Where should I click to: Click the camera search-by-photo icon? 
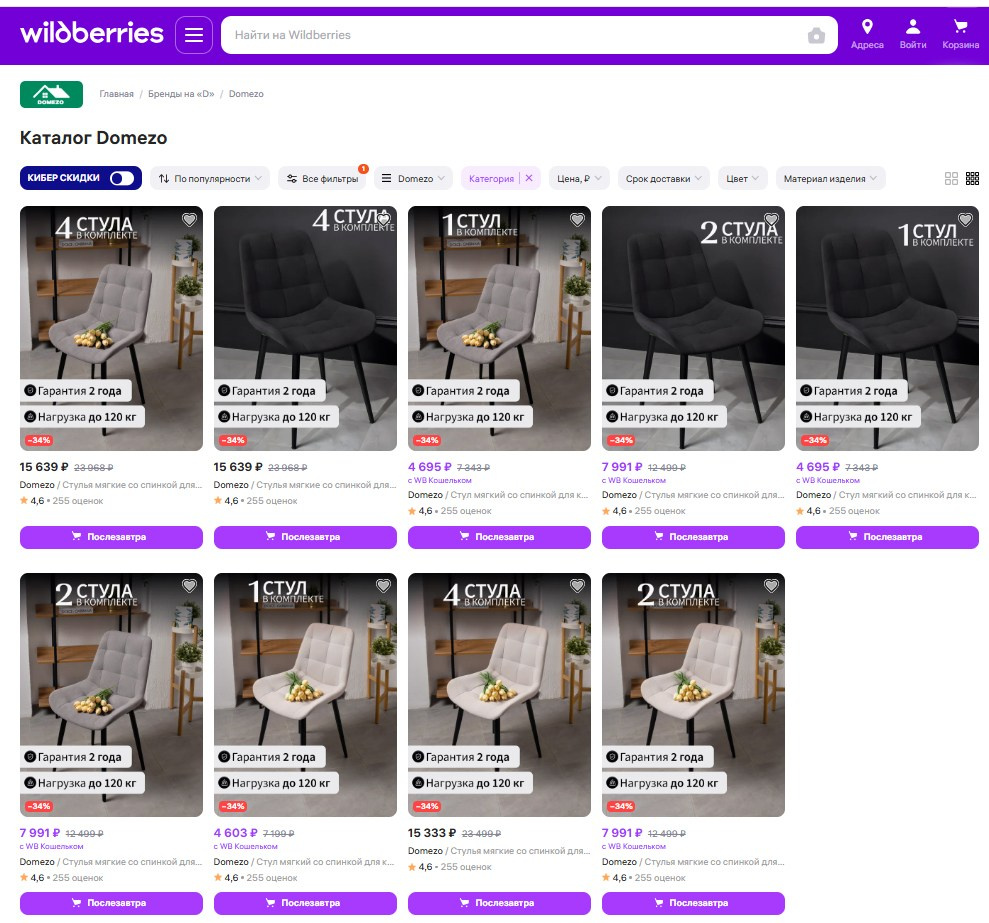(816, 36)
